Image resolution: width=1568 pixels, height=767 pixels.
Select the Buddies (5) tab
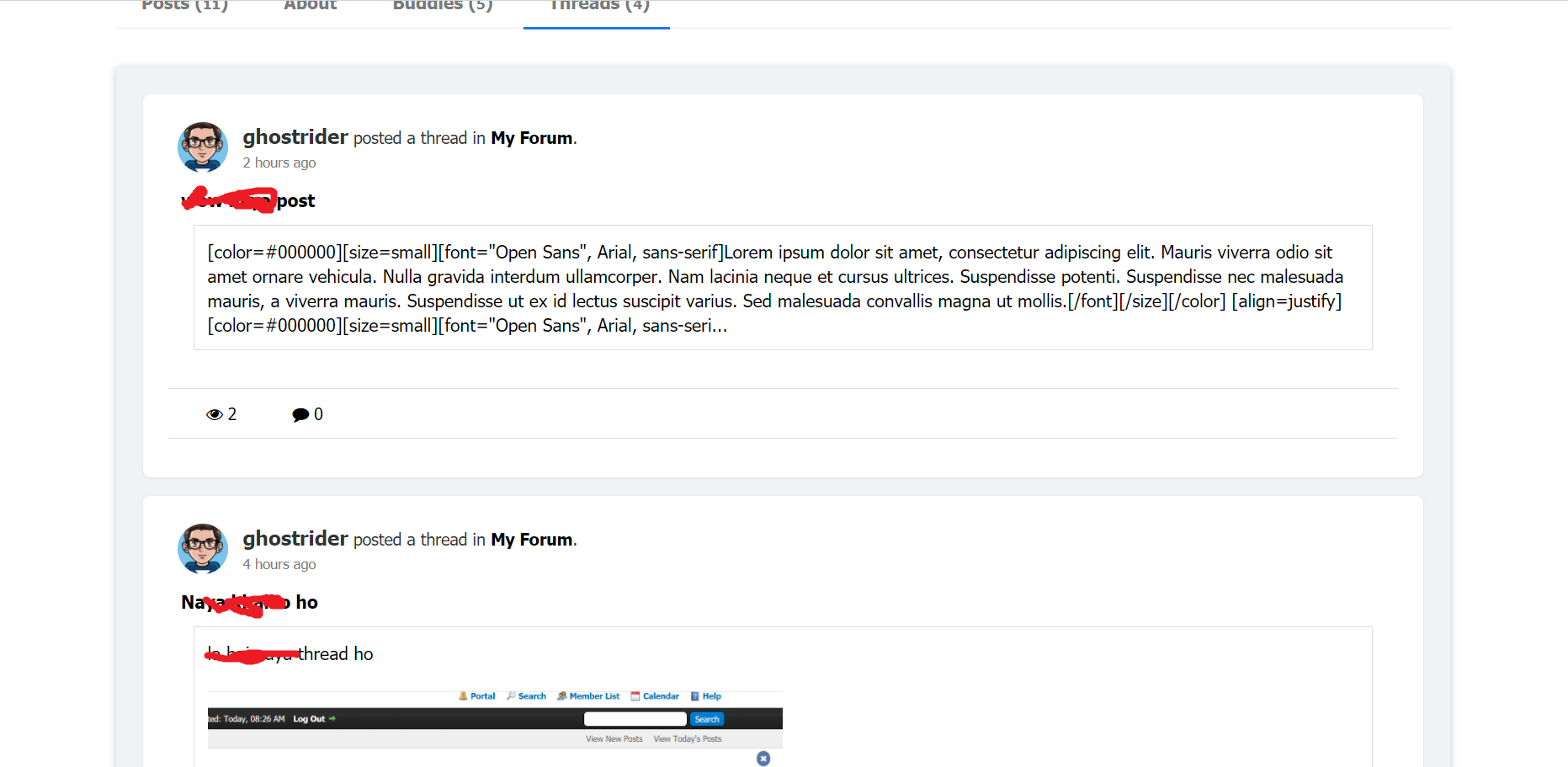443,7
